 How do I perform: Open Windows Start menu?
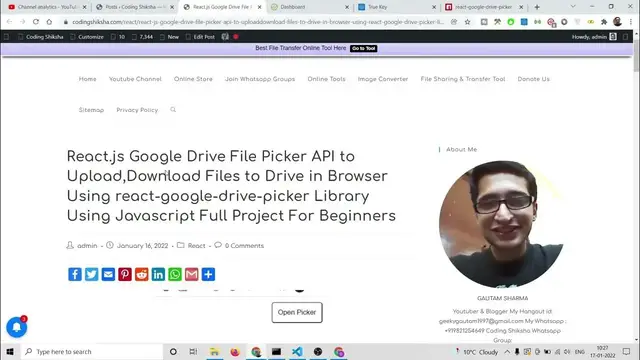pyautogui.click(x=10, y=351)
